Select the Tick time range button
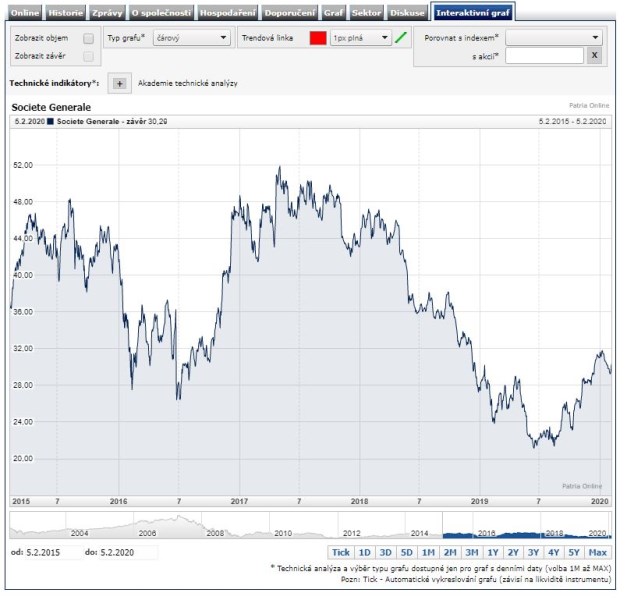 (x=341, y=552)
